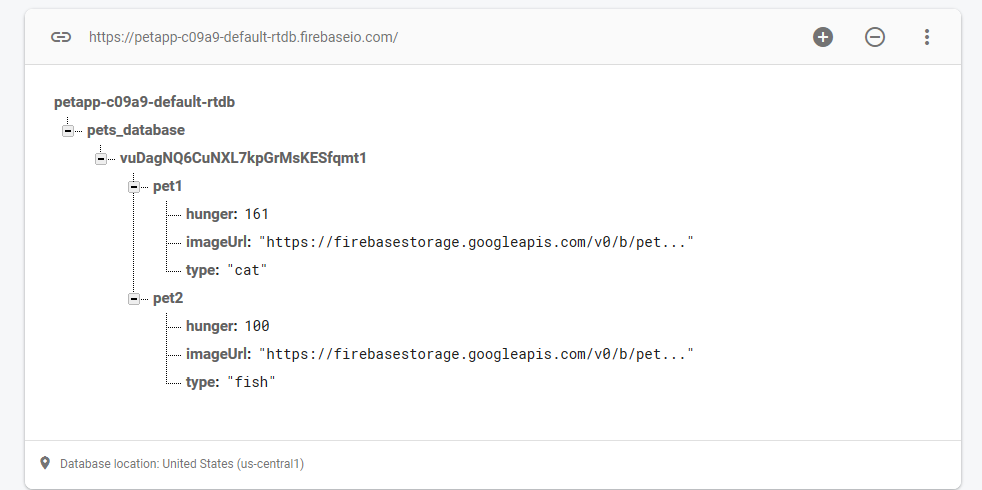Image resolution: width=982 pixels, height=490 pixels.
Task: Click the plus icon to add data
Action: pos(823,37)
